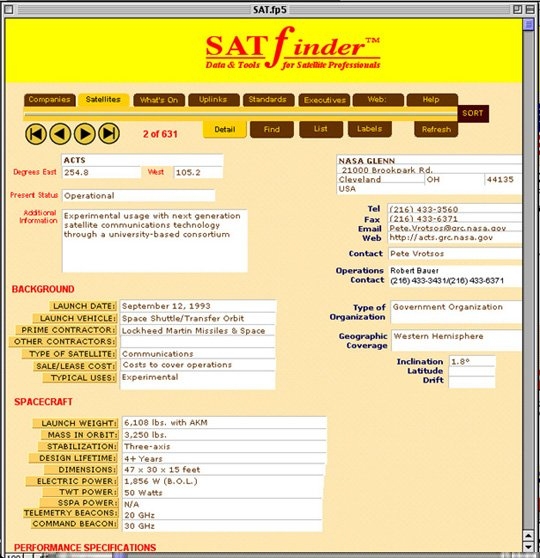The image size is (540, 558).
Task: Click the Cleveland city field
Action: (x=381, y=179)
